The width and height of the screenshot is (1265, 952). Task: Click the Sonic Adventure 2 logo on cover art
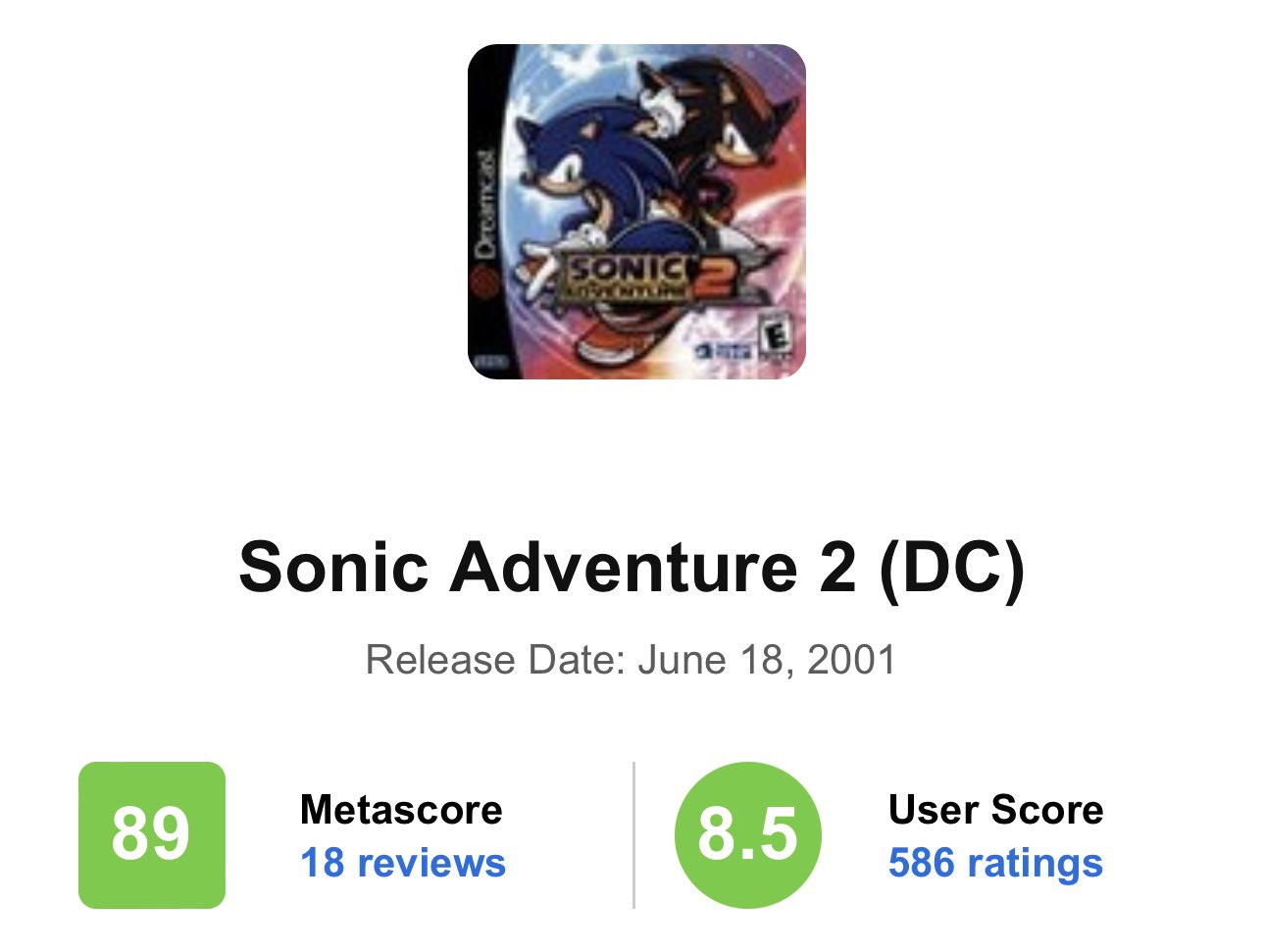click(647, 276)
